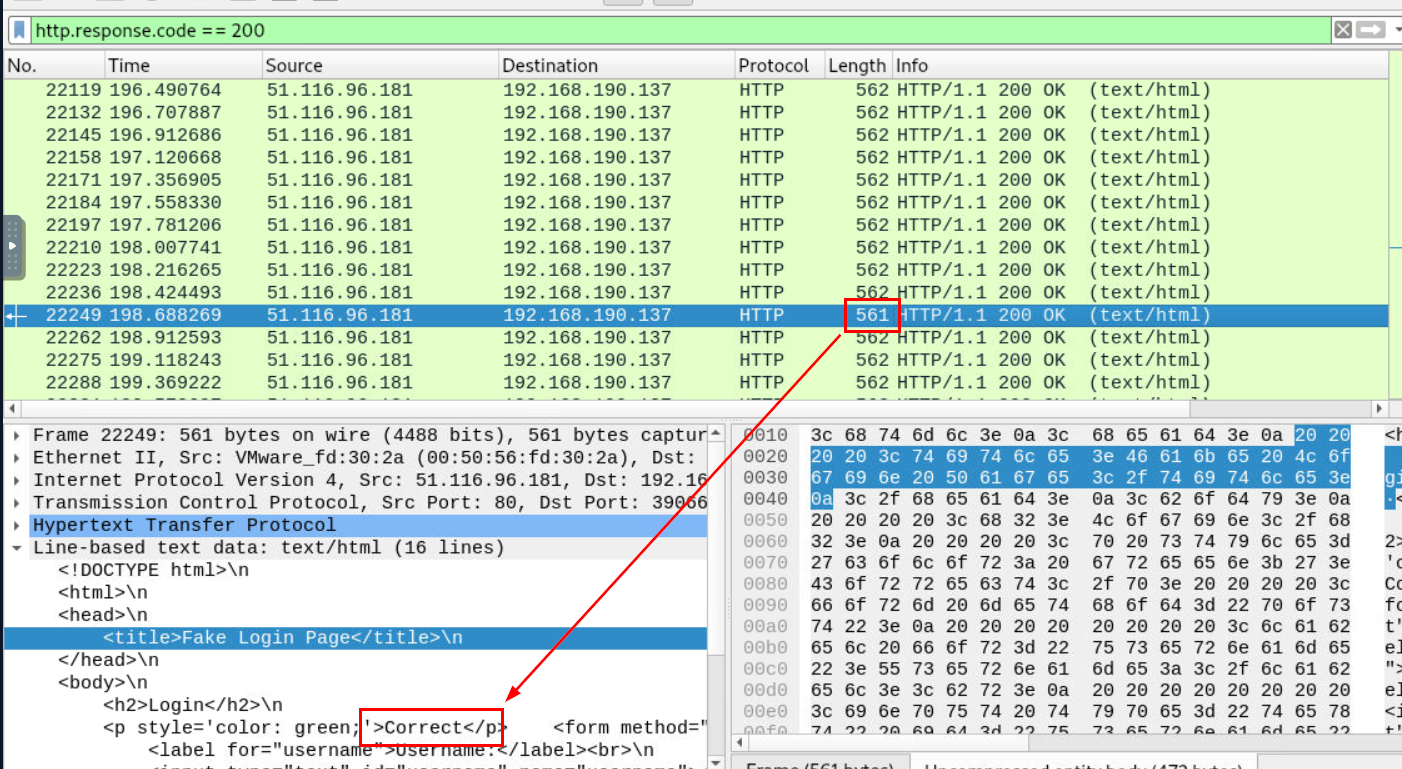Viewport: 1402px width, 769px height.
Task: Expand the Ethernet II details section
Action: pyautogui.click(x=17, y=458)
